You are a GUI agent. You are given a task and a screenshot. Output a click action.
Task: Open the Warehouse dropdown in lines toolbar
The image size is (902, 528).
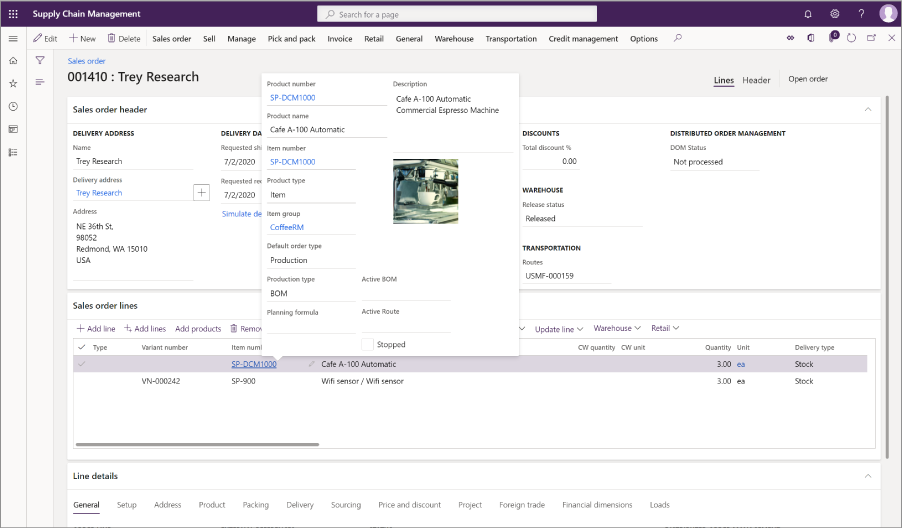(x=617, y=328)
